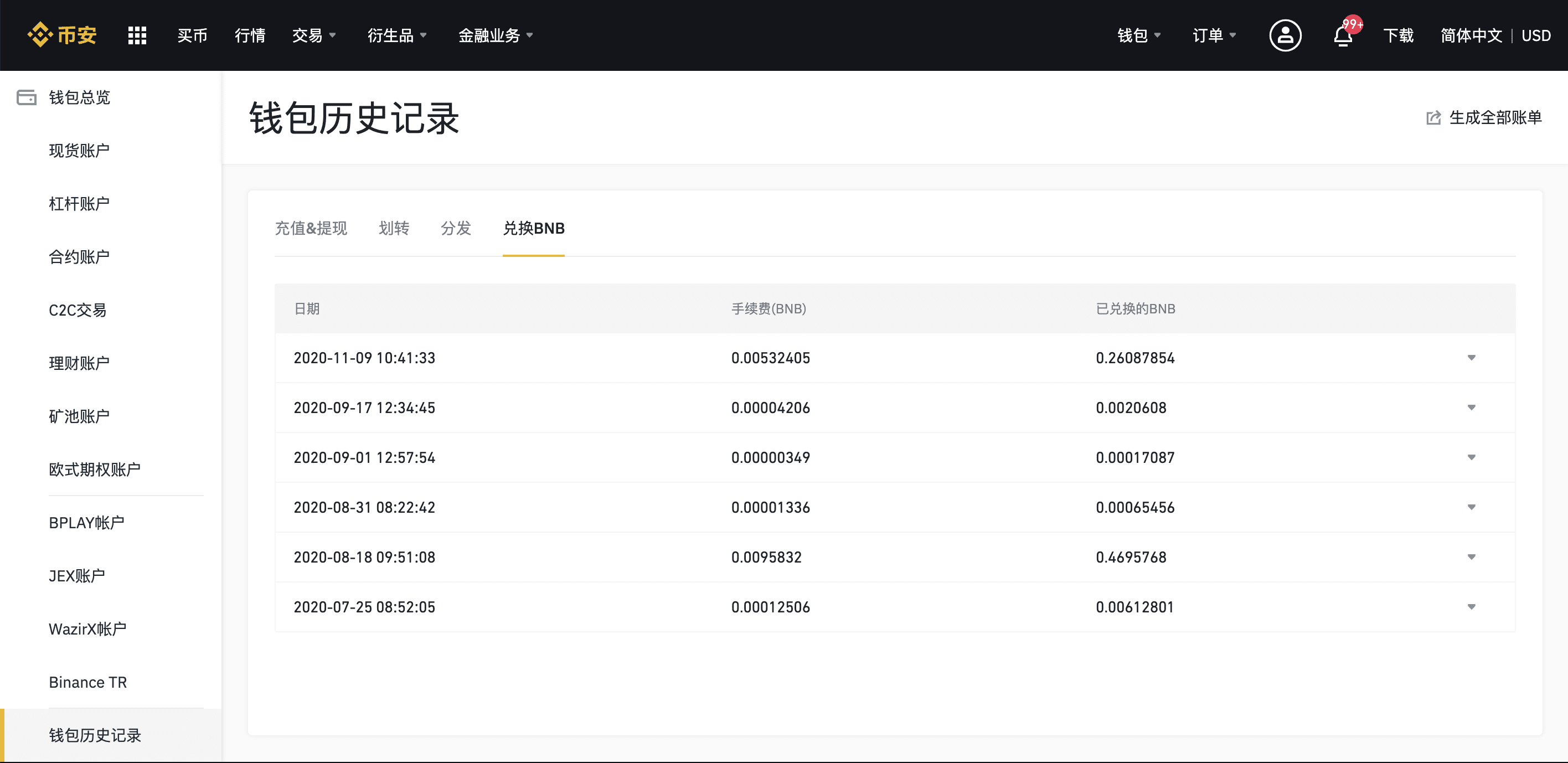The width and height of the screenshot is (1568, 763).
Task: Open 杠杆账户 in the sidebar
Action: click(x=79, y=203)
